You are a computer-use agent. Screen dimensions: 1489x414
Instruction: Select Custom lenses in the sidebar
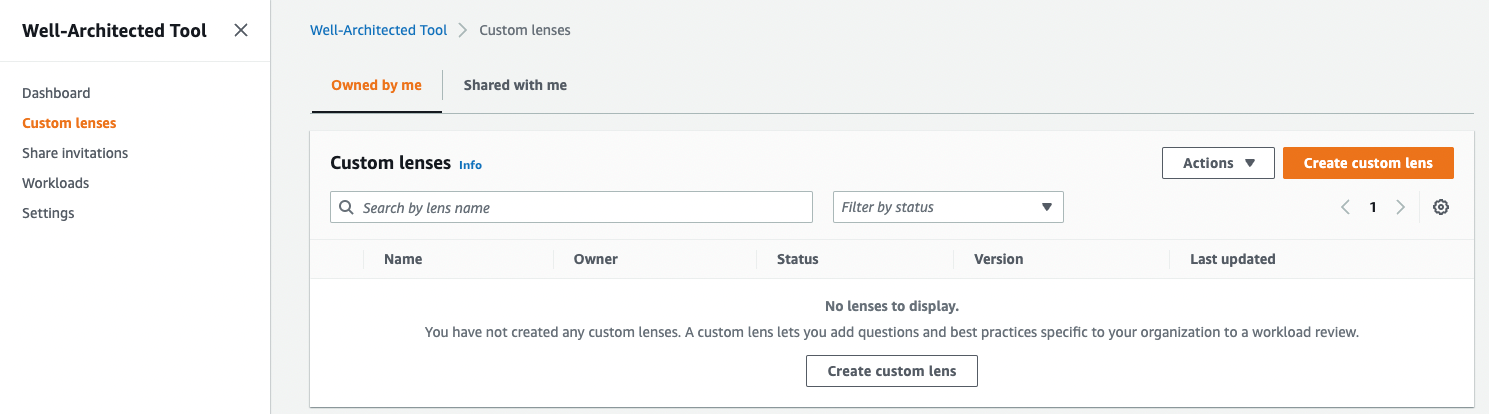tap(69, 123)
